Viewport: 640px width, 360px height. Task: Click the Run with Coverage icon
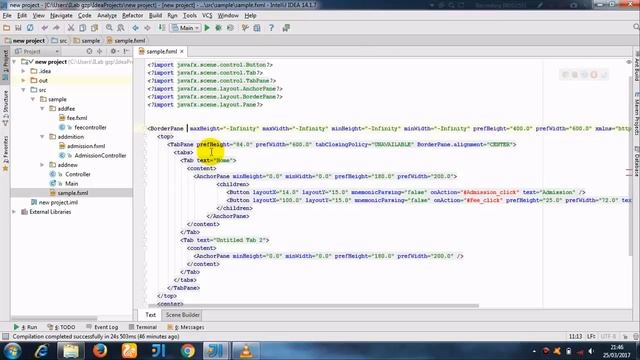point(231,28)
